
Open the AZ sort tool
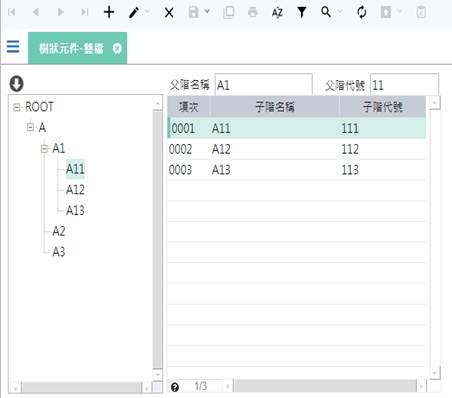[277, 13]
